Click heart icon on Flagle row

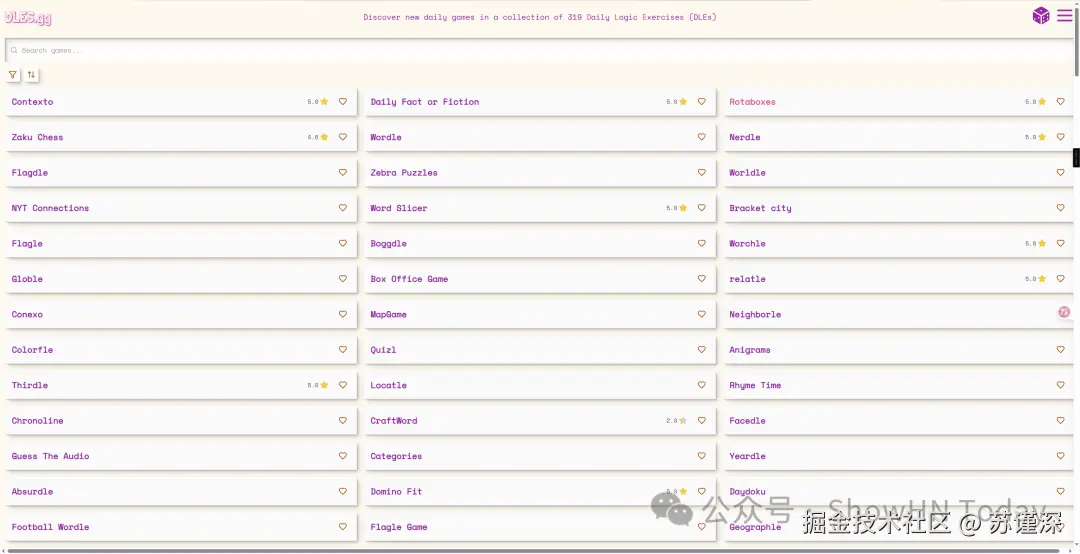[342, 243]
